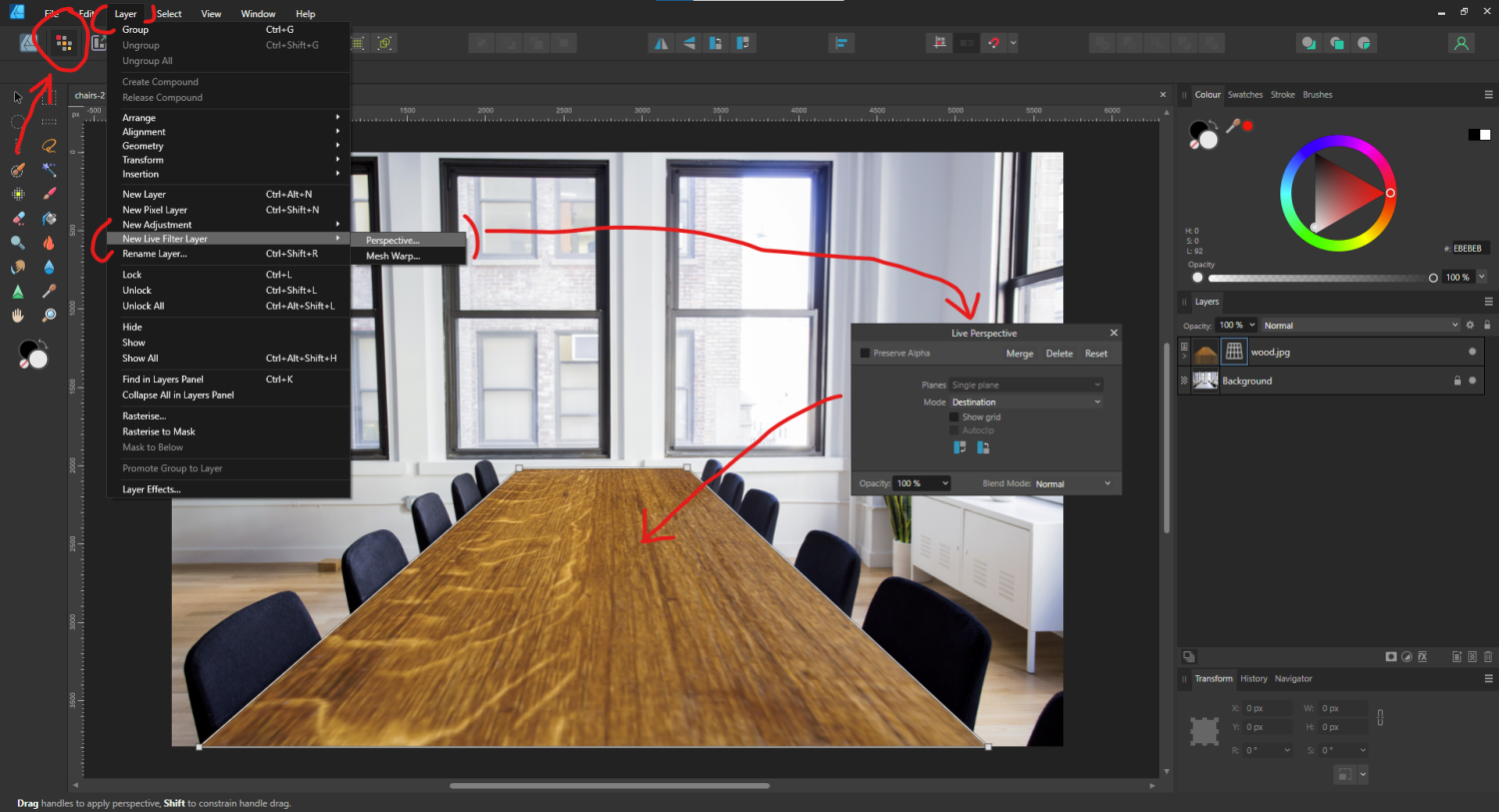
Task: Open the Blend Mode dropdown in Layers
Action: pyautogui.click(x=1361, y=325)
